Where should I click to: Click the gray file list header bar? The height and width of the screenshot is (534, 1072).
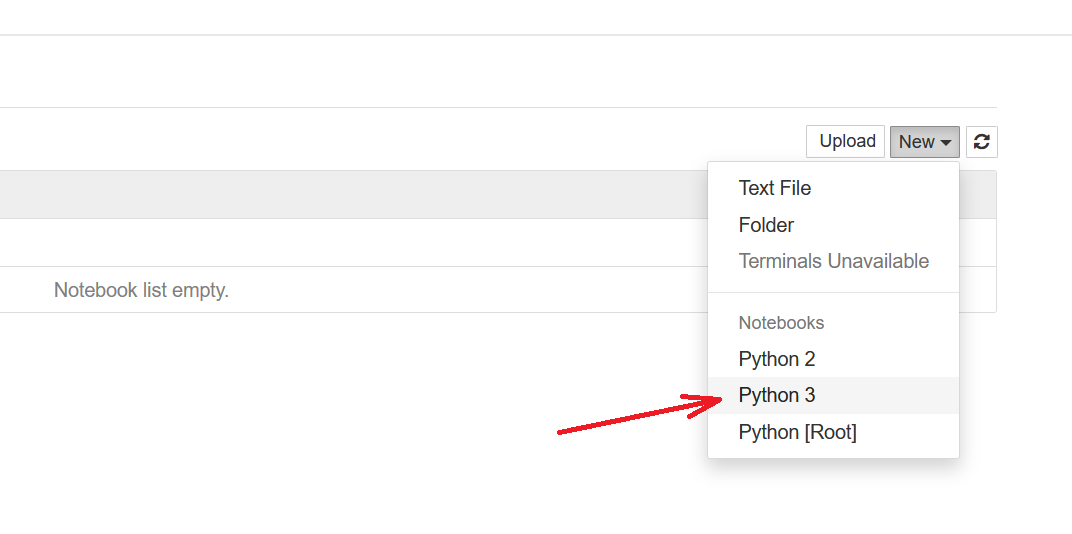[350, 194]
